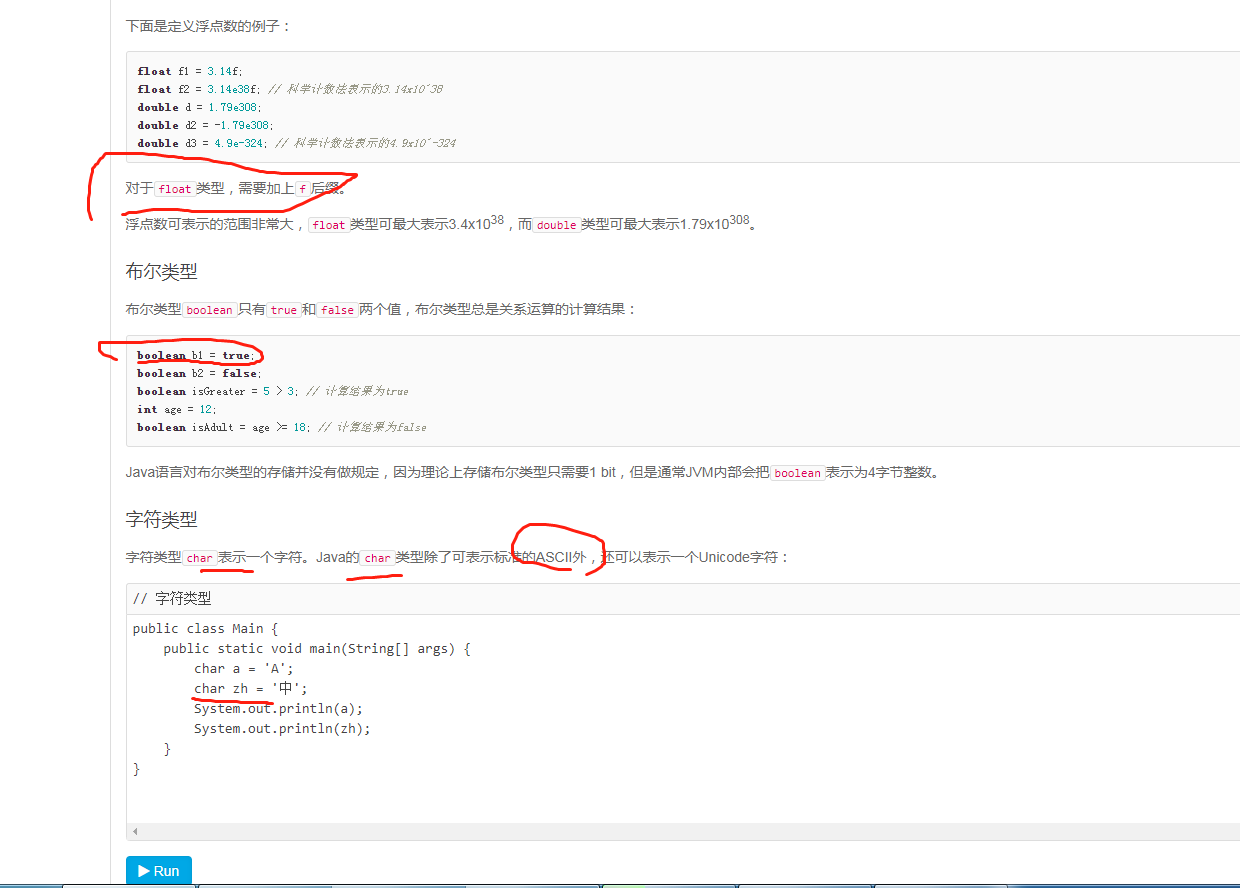Click the code line 'double d3 = 4.9e-324;'
Image resolution: width=1240 pixels, height=888 pixels.
204,143
